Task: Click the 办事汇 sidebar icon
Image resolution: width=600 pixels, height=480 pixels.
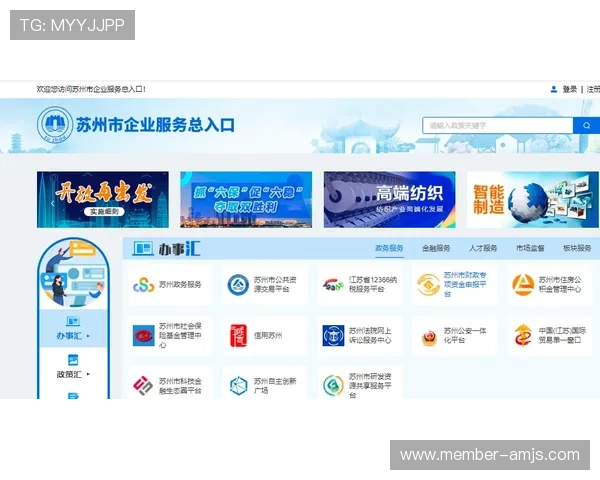Action: tap(73, 321)
